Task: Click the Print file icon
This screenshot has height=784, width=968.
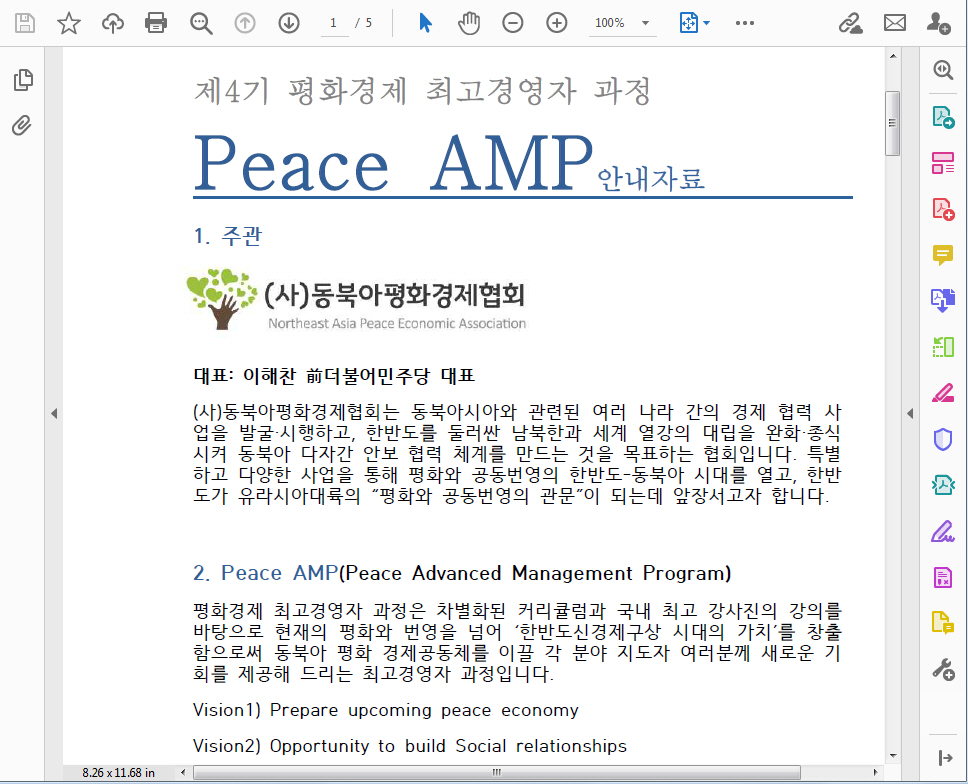Action: pyautogui.click(x=156, y=23)
